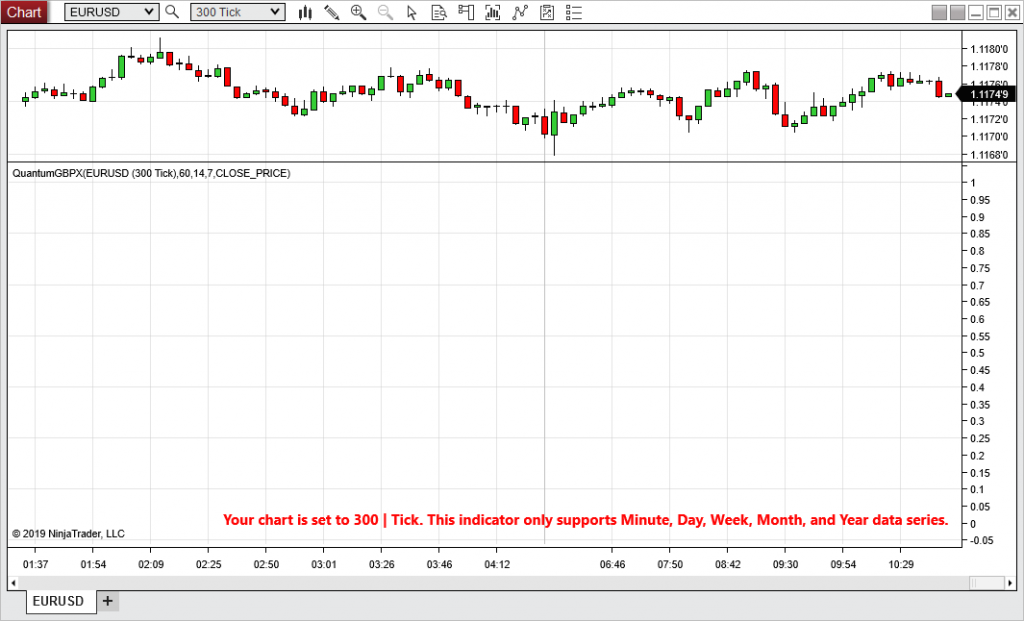Activate the zoom in tool
Screen dimensions: 1024x621
[358, 12]
